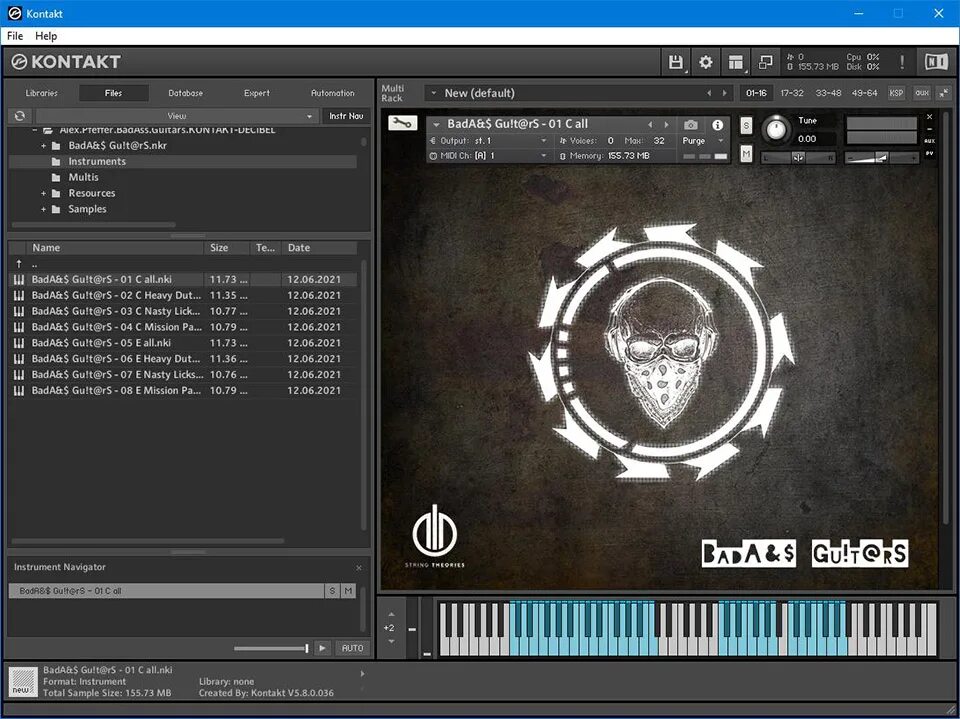
Task: Toggle instrument PV button
Action: pos(929,153)
